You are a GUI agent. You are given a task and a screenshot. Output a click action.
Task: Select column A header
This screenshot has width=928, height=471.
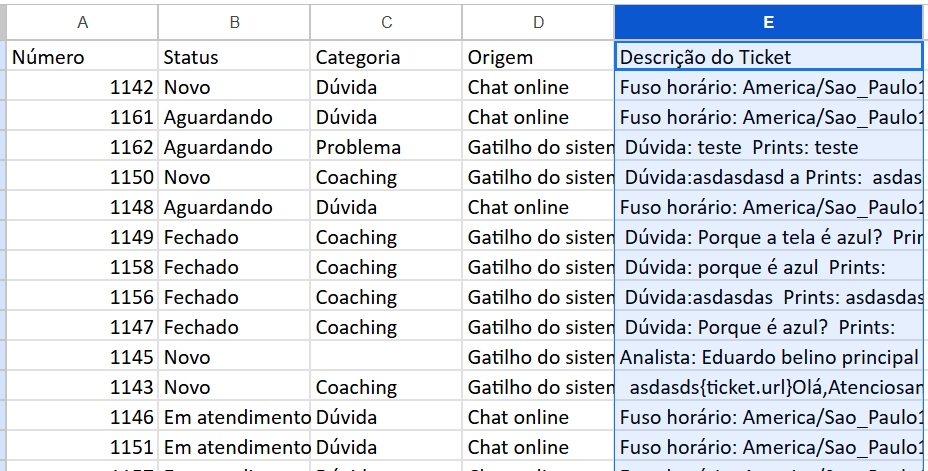[x=82, y=22]
